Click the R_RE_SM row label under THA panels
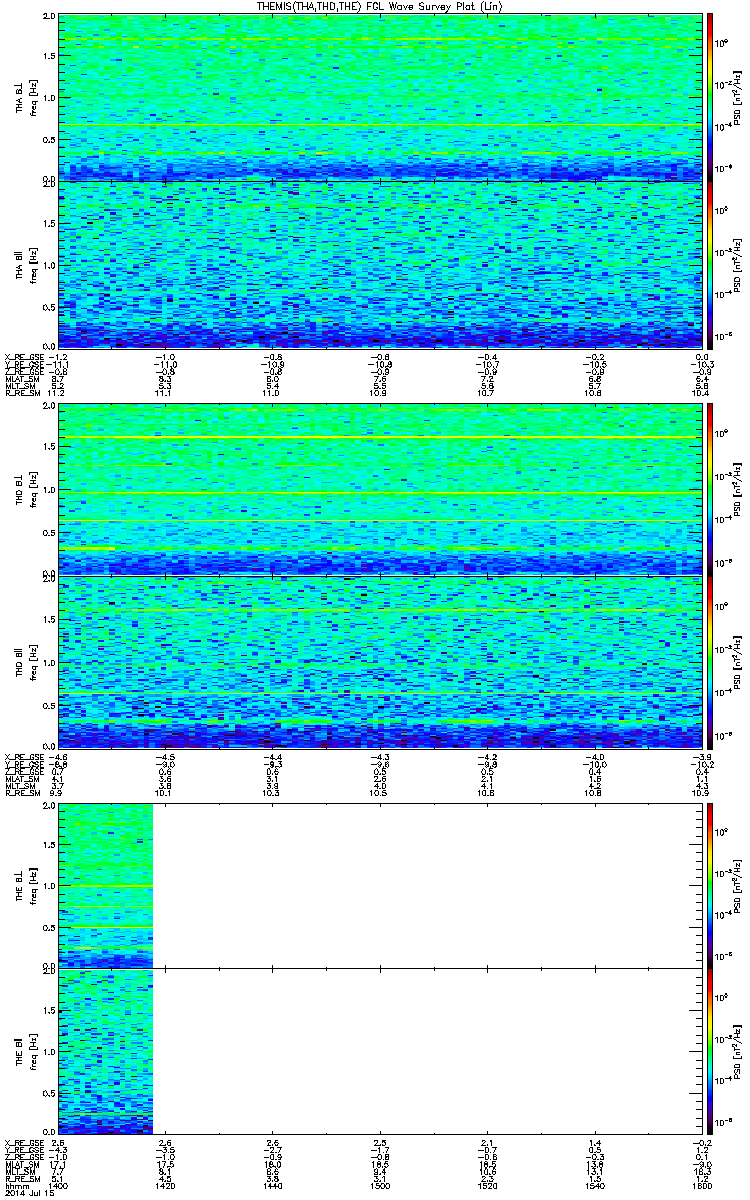Image resolution: width=750 pixels, height=1200 pixels. point(21,394)
